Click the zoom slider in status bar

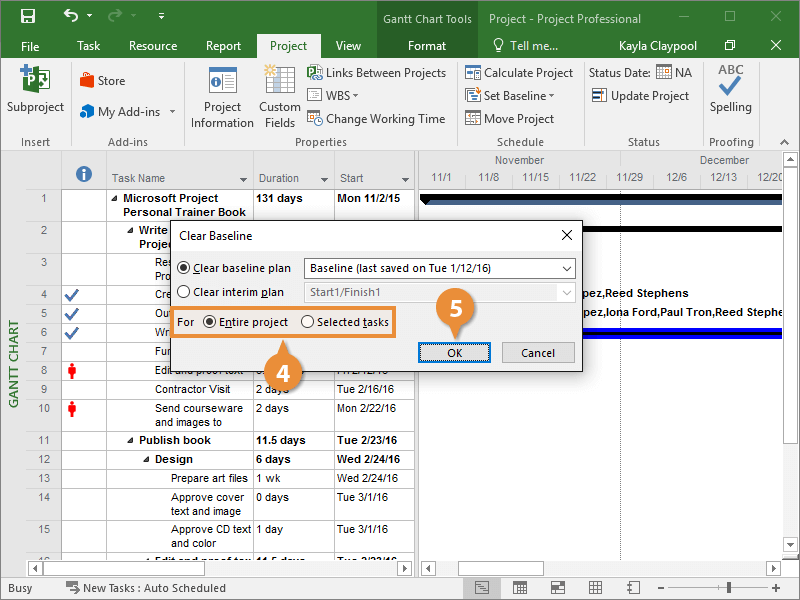pos(729,588)
